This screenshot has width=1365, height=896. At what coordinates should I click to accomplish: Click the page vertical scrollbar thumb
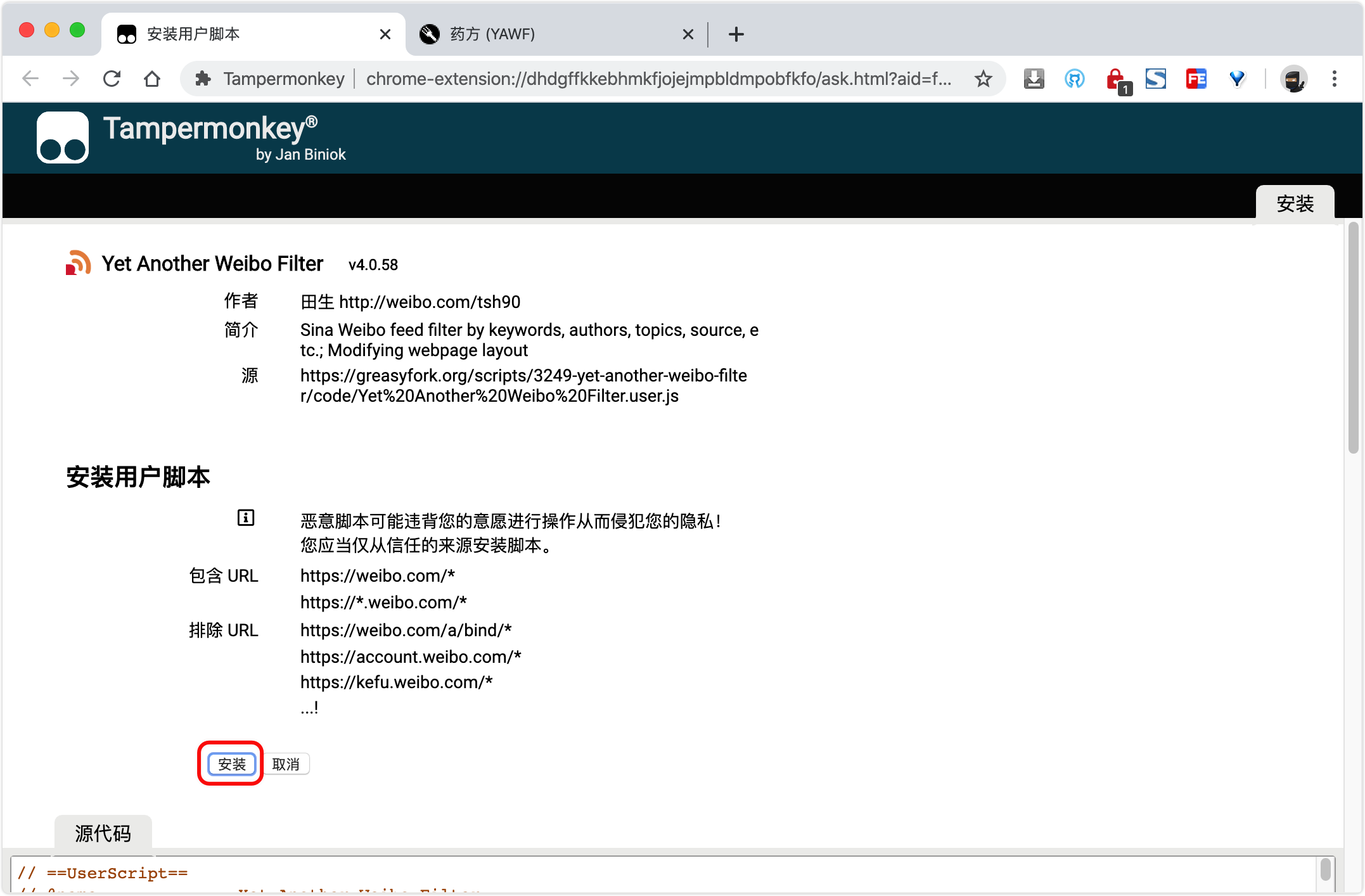[1353, 337]
